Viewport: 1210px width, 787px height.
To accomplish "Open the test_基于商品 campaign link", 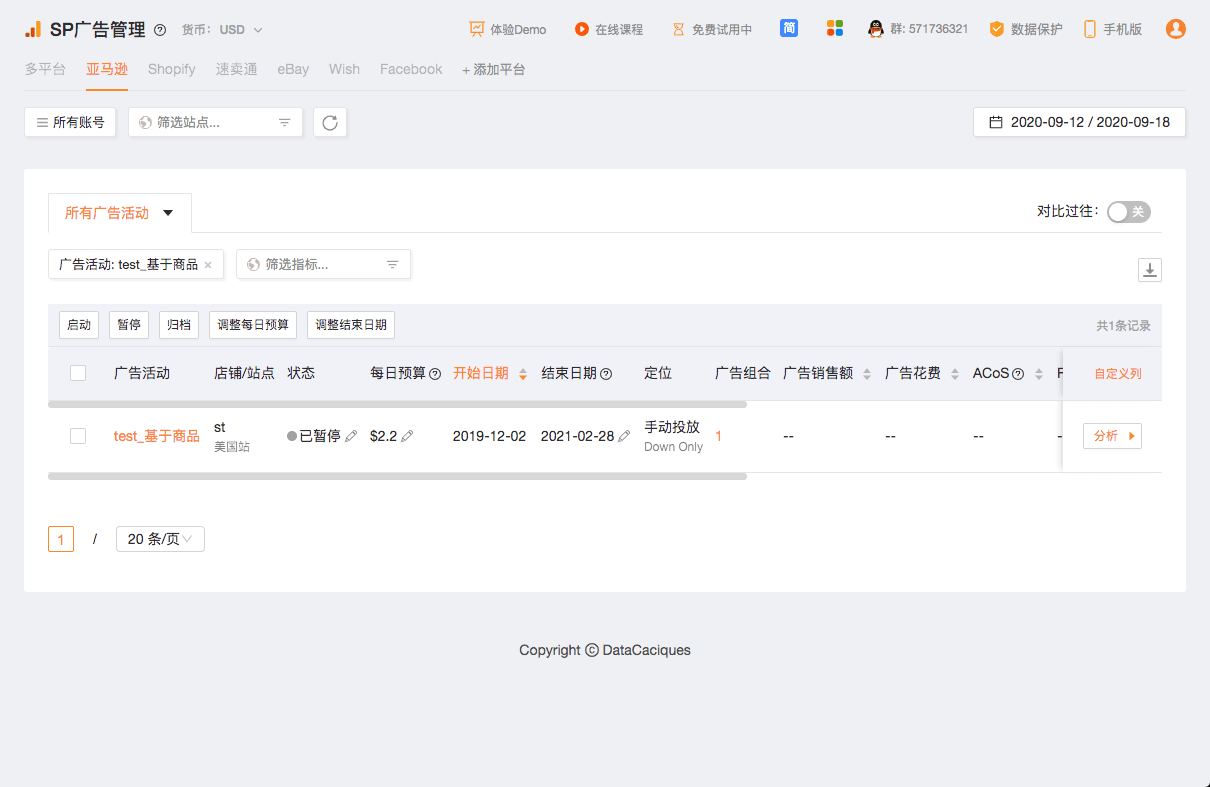I will point(156,436).
